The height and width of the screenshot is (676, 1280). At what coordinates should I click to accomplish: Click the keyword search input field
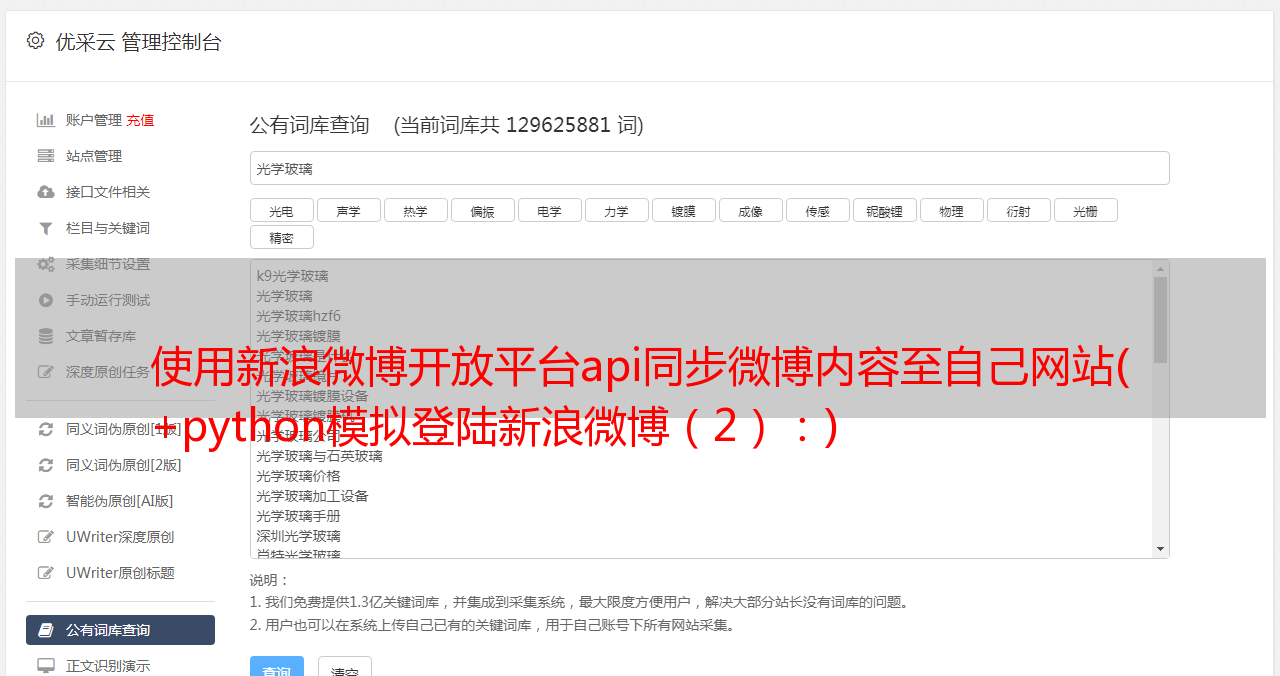pyautogui.click(x=709, y=168)
